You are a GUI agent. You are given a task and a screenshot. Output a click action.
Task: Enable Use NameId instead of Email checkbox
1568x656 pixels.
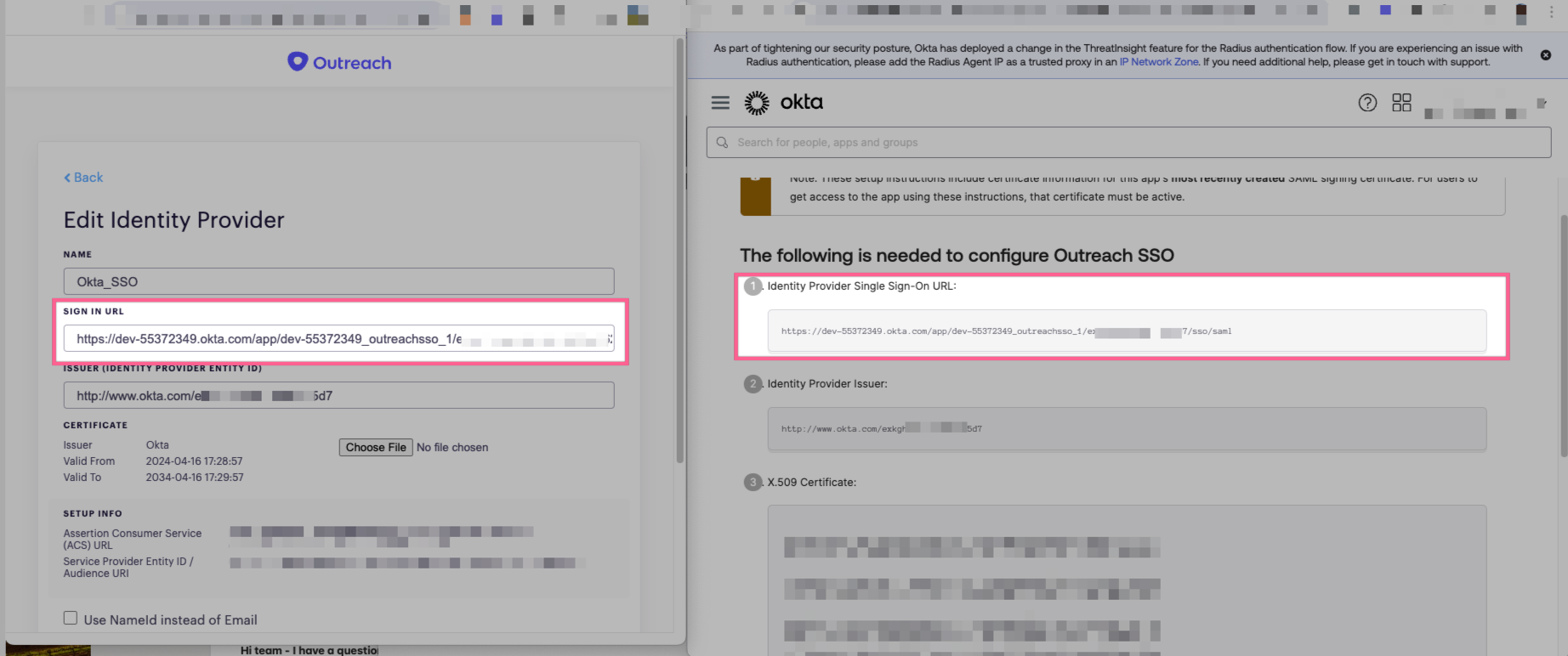click(x=71, y=619)
